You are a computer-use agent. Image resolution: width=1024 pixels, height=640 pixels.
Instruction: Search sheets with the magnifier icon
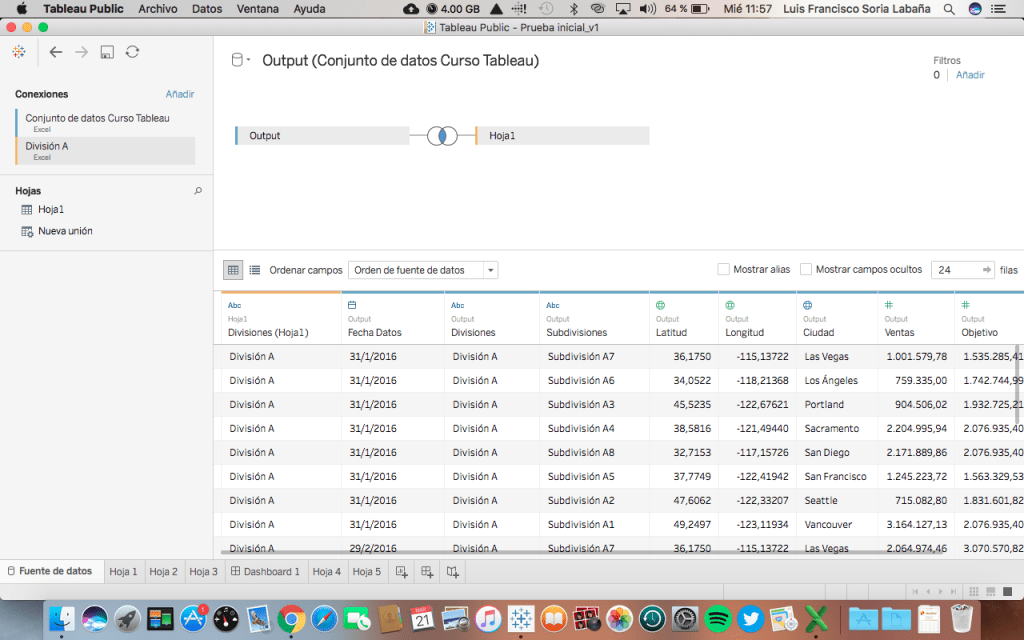[x=198, y=191]
